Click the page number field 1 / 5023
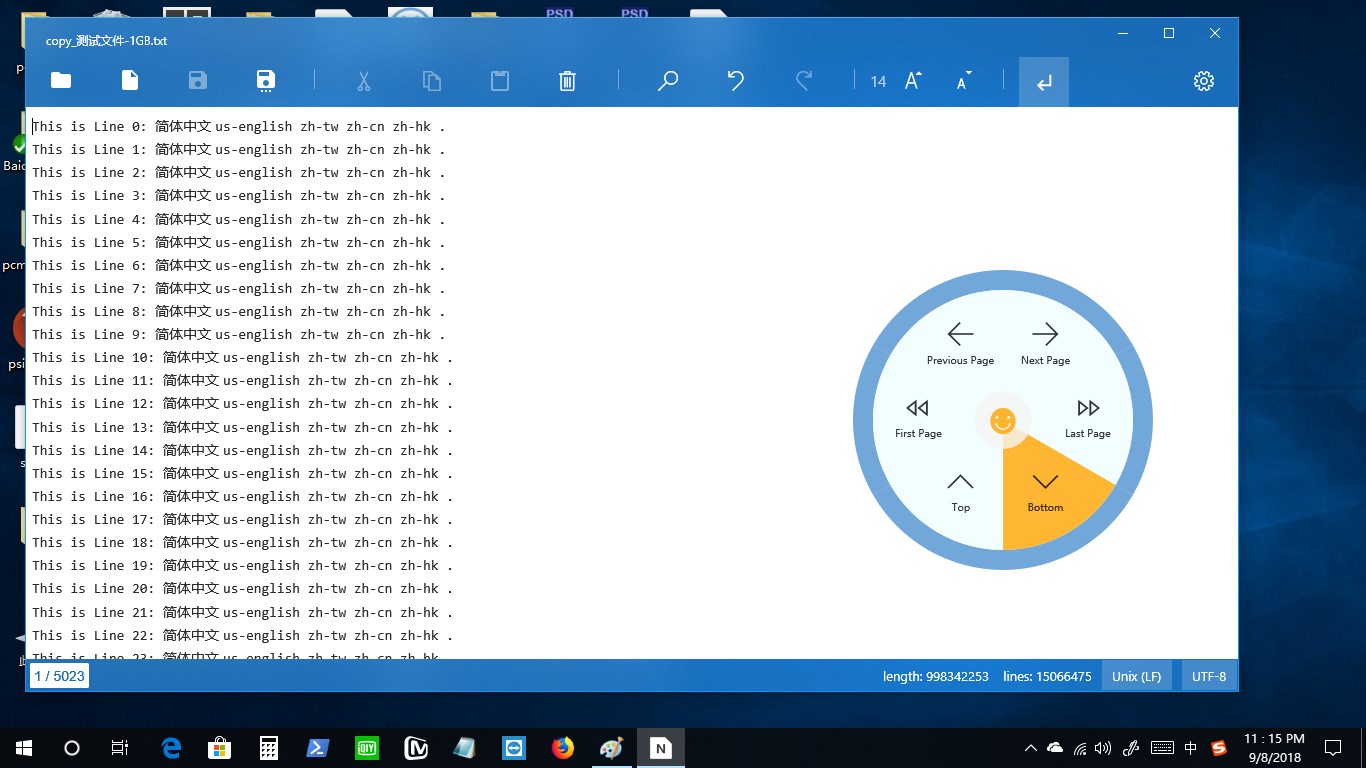 59,676
